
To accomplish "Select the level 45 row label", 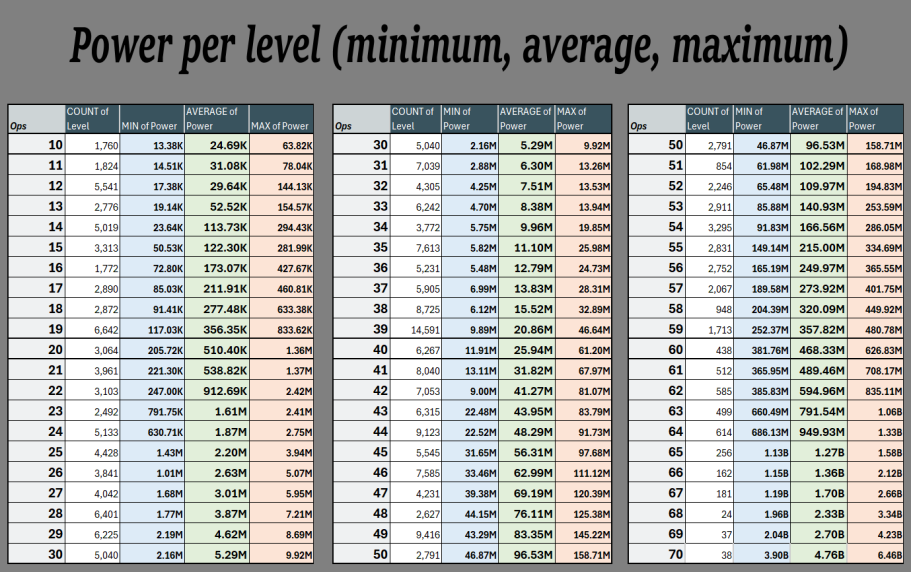I will (380, 450).
